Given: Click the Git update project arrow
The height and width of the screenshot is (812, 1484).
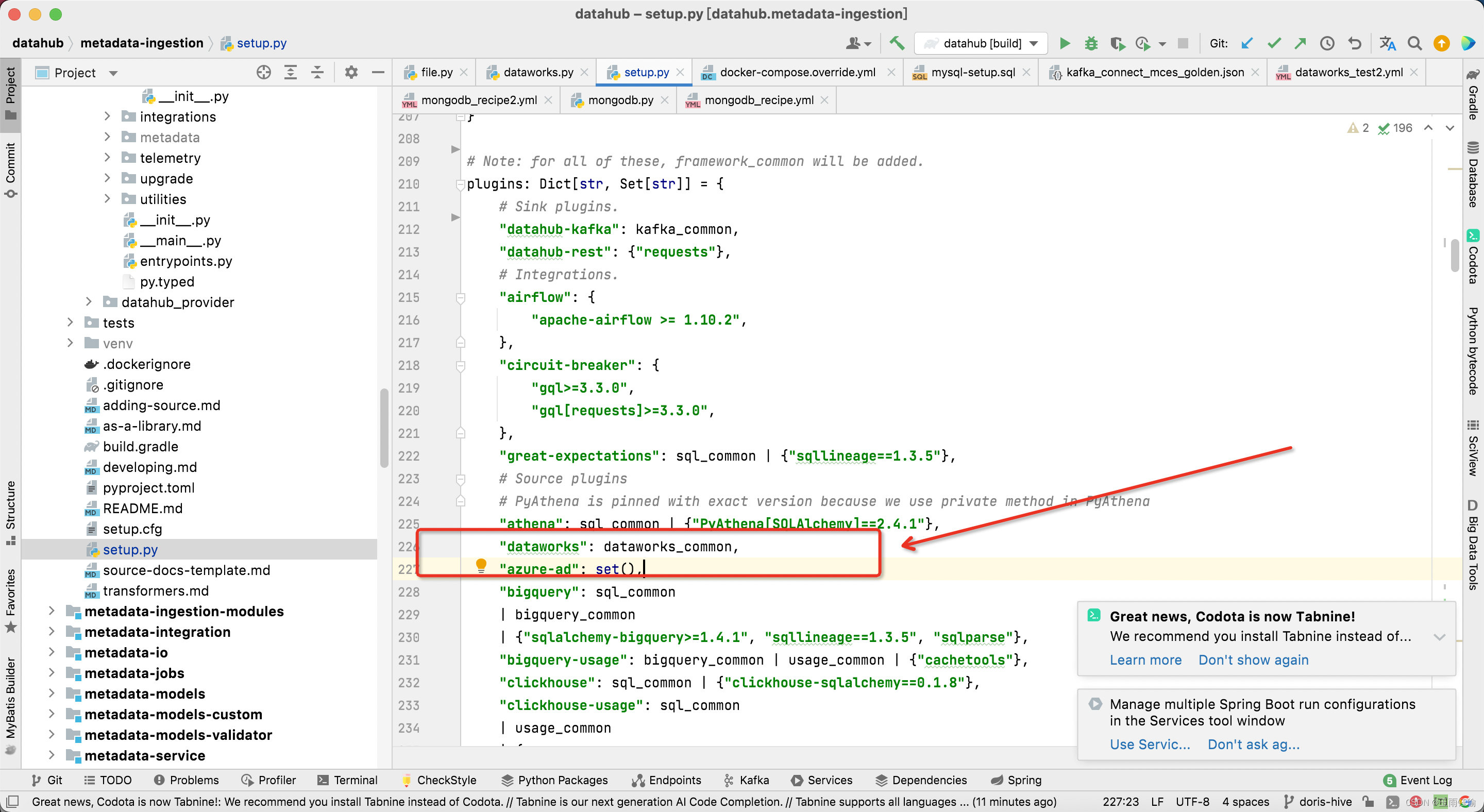Looking at the screenshot, I should (1246, 43).
